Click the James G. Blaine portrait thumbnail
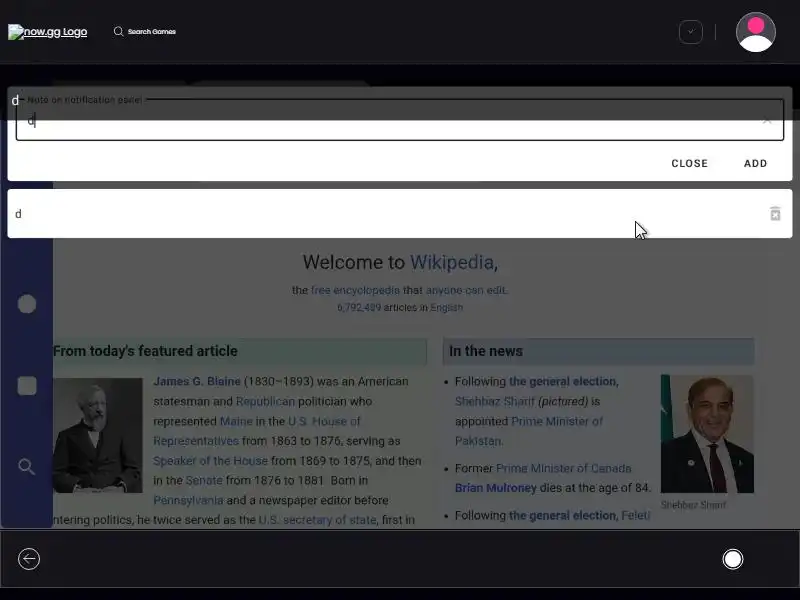Screen dimensions: 800x600 tap(97, 435)
